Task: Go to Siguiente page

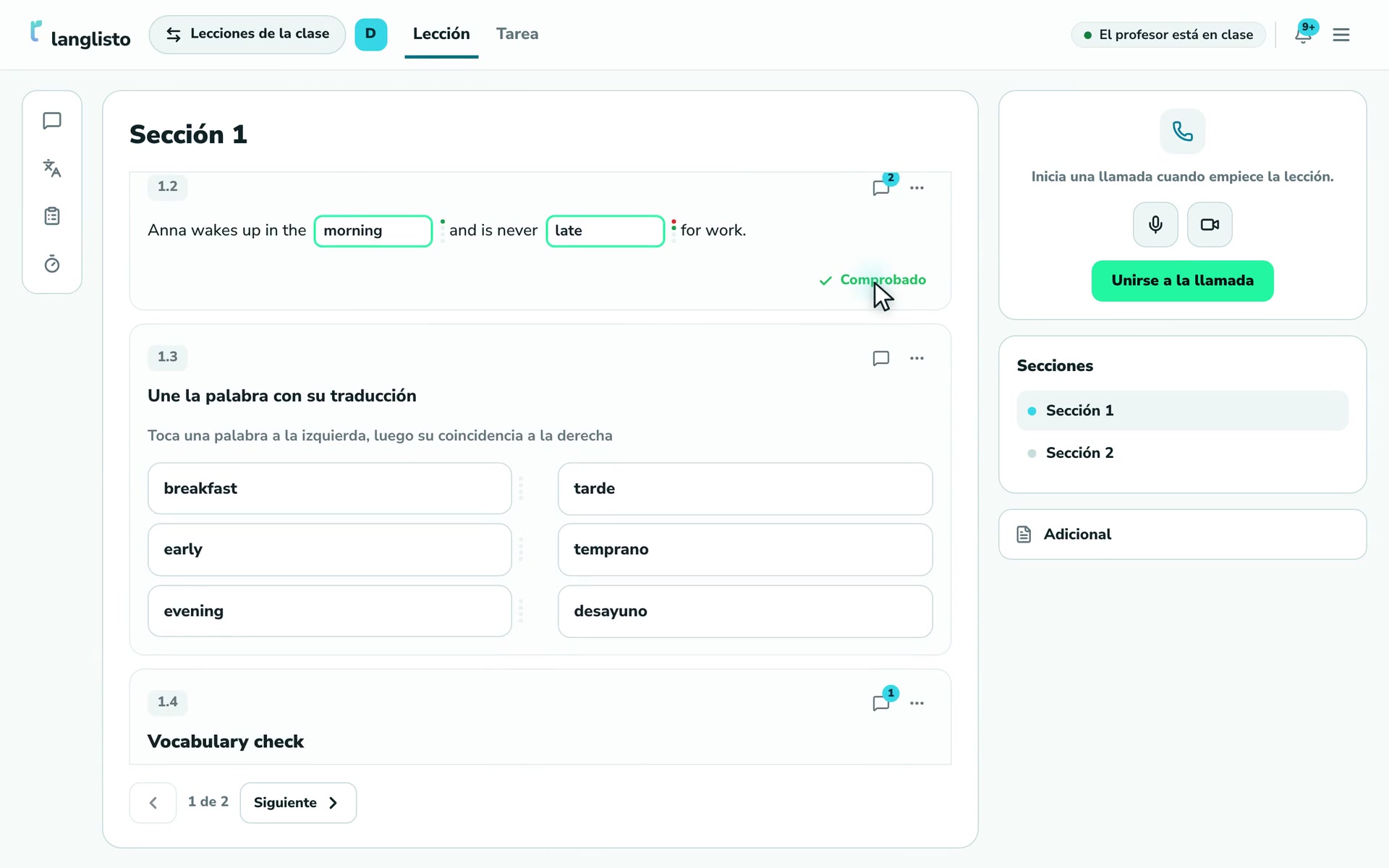Action: 298,803
